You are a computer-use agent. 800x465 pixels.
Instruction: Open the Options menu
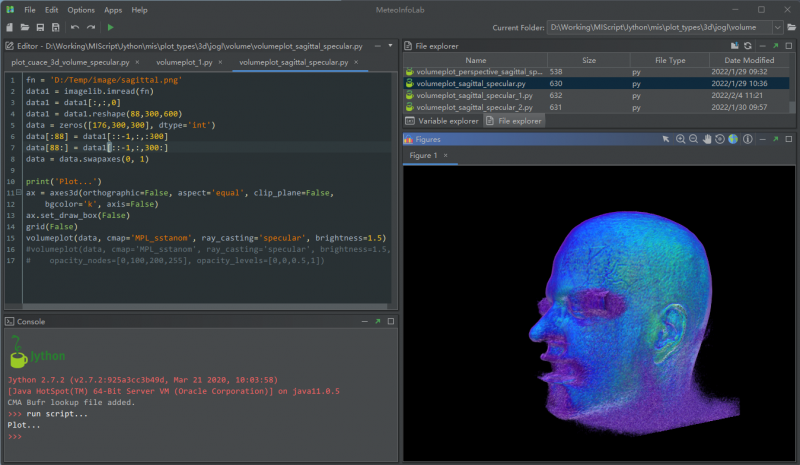click(81, 9)
